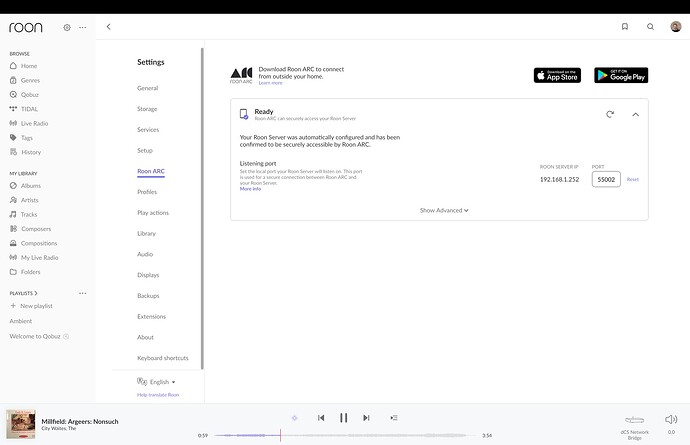
Task: Click More info under Listening port
Action: pos(250,189)
